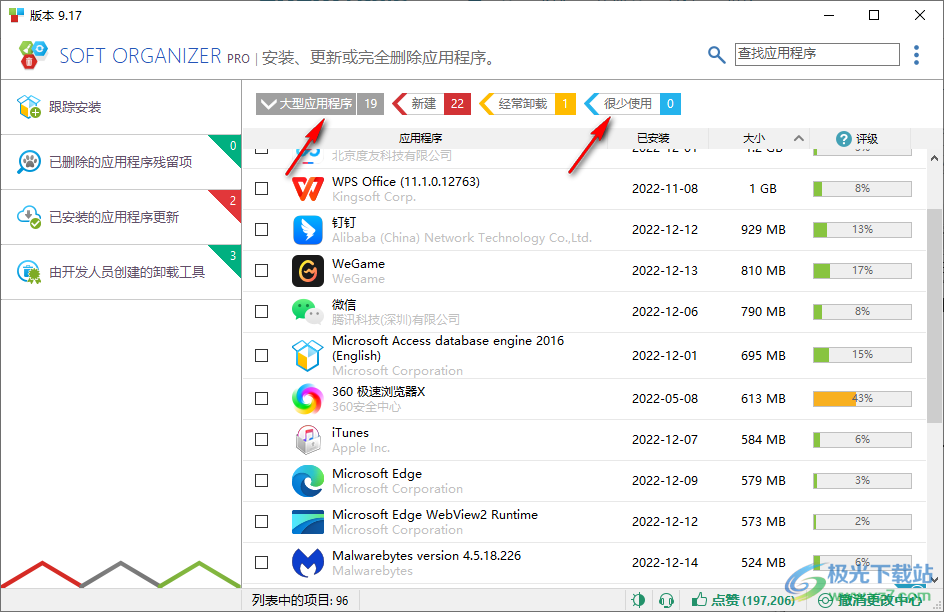Click the Microsoft Edge size 579 MB
The height and width of the screenshot is (612, 944).
pos(763,480)
